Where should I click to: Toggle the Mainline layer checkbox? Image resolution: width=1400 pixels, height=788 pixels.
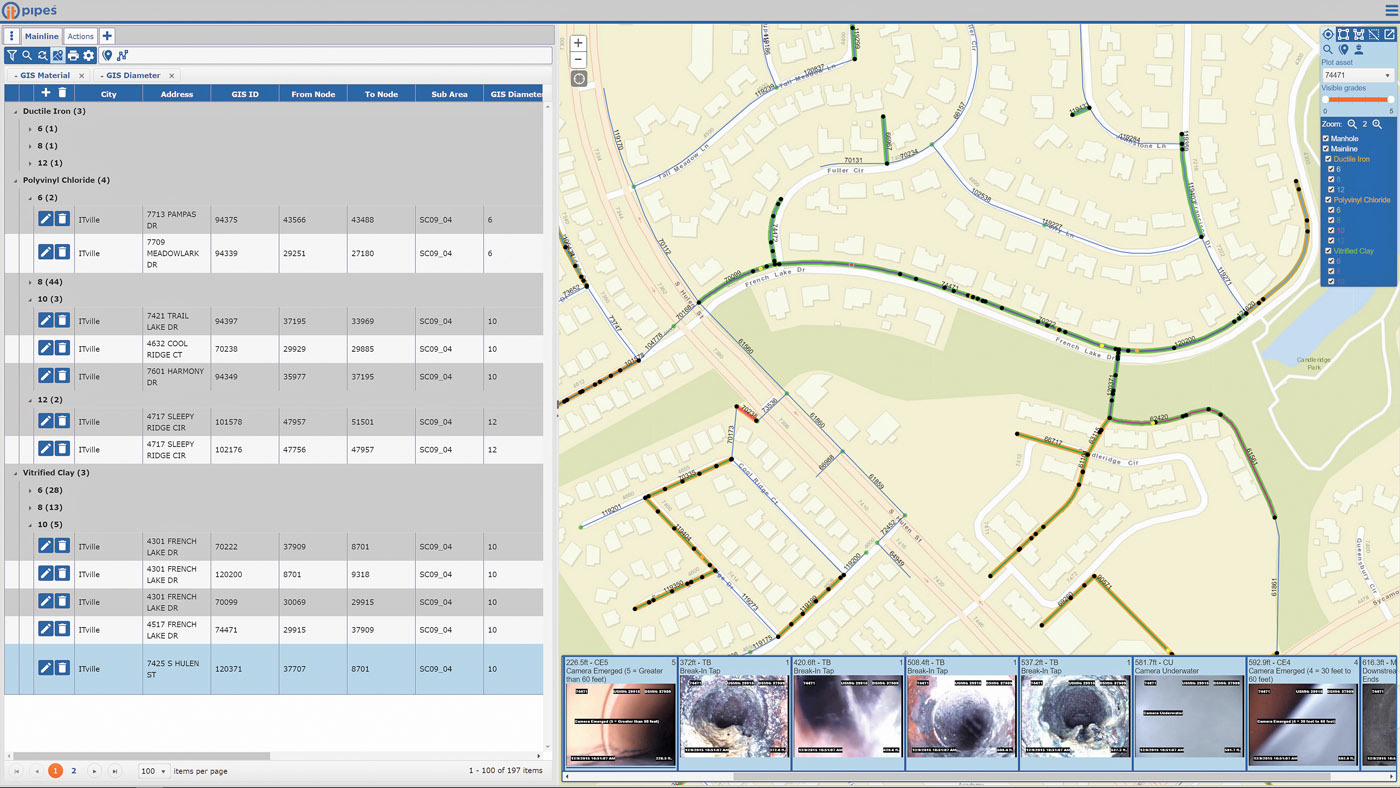point(1326,149)
